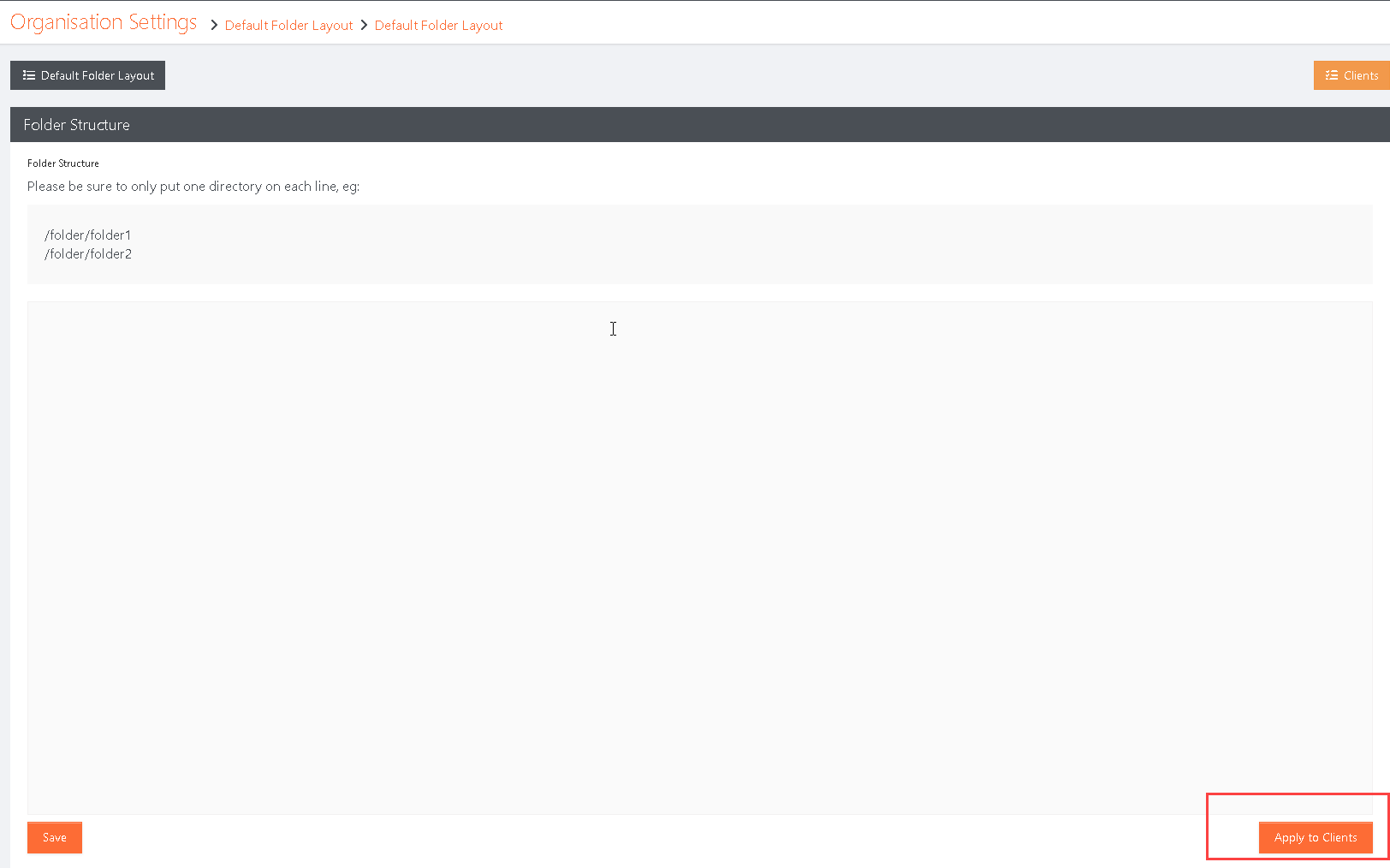The image size is (1390, 868).
Task: Open last Default Folder Layout breadcrumb
Action: click(x=438, y=26)
